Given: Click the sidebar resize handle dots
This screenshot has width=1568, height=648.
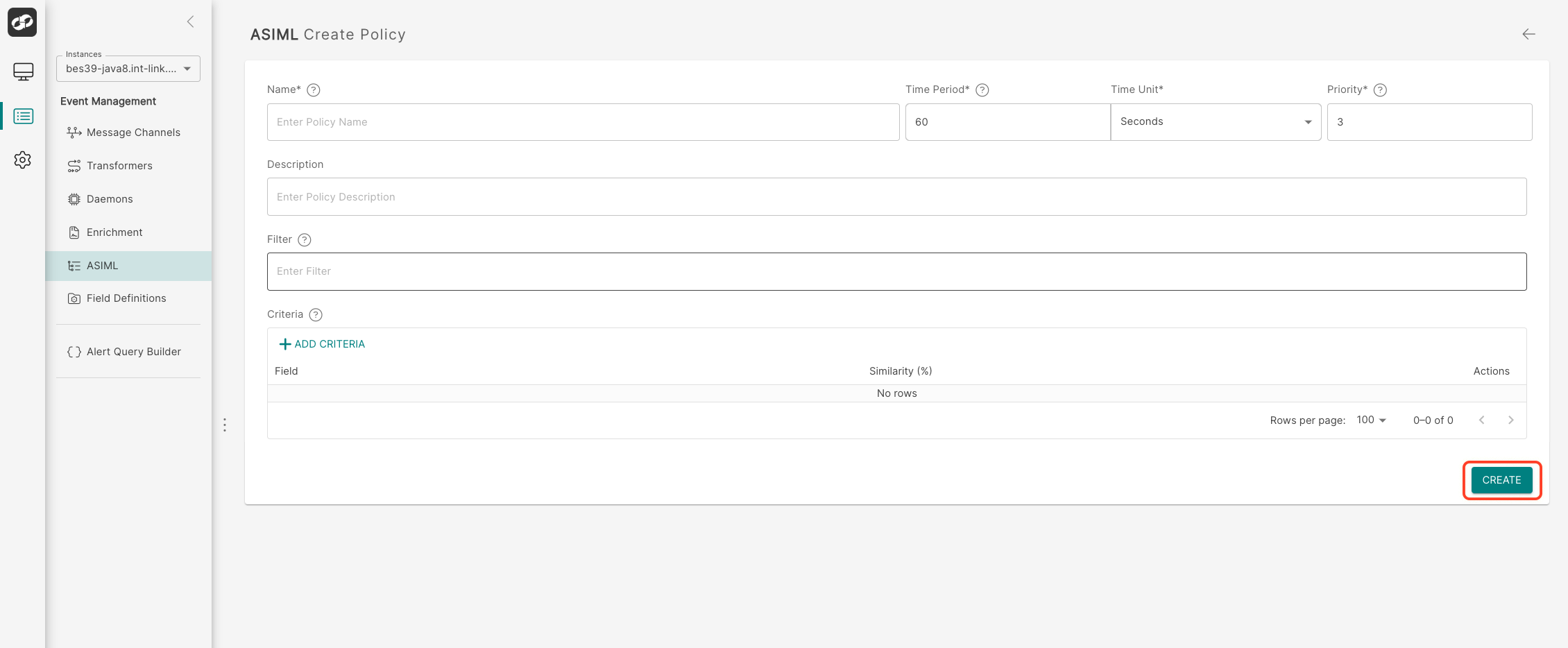Looking at the screenshot, I should click(225, 425).
